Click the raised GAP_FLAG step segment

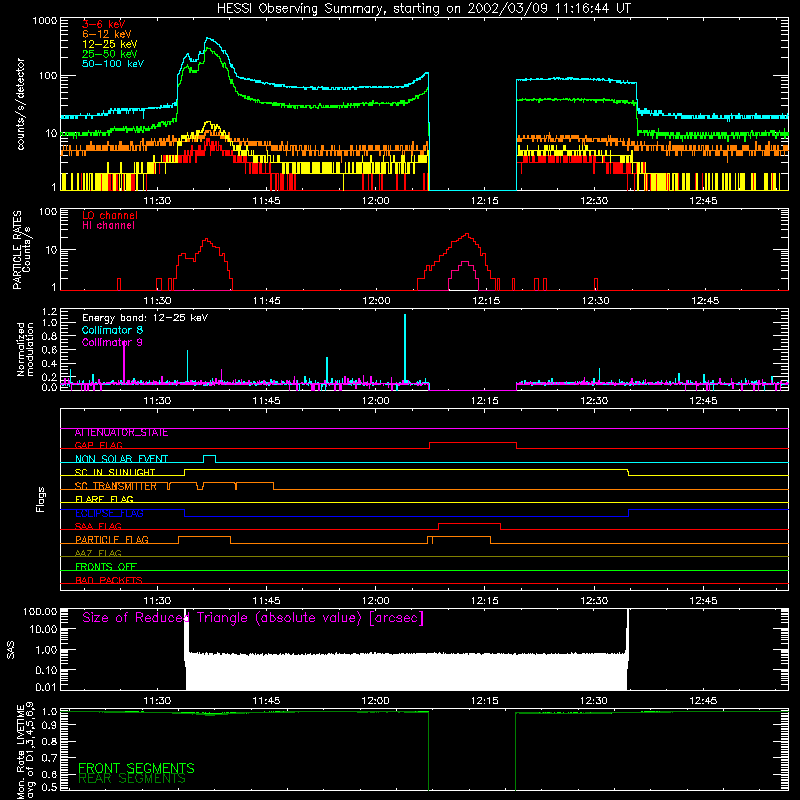coord(473,443)
